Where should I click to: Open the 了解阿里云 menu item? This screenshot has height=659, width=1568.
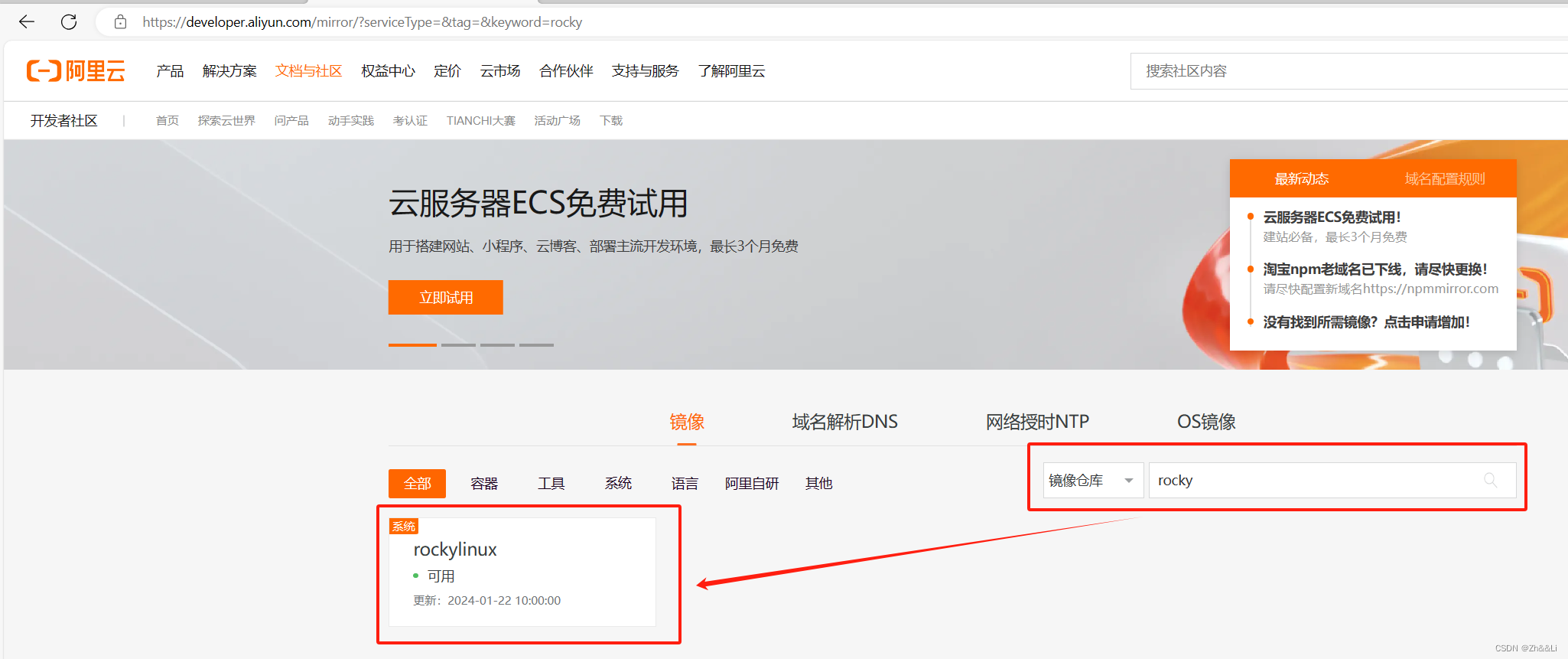[731, 71]
